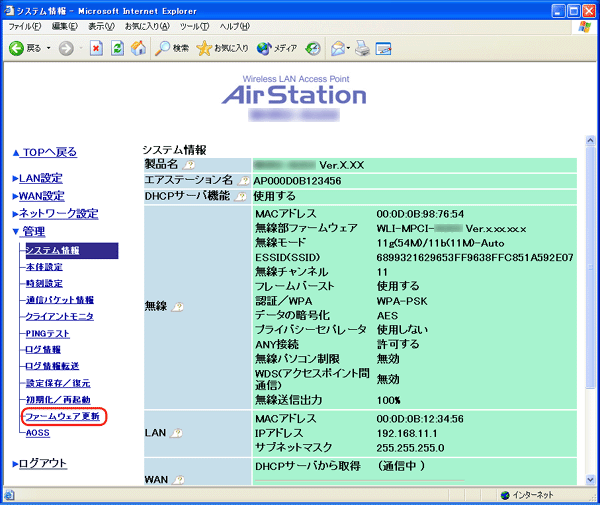Click the IE title bar page icon
600x505 pixels.
pyautogui.click(x=9, y=10)
